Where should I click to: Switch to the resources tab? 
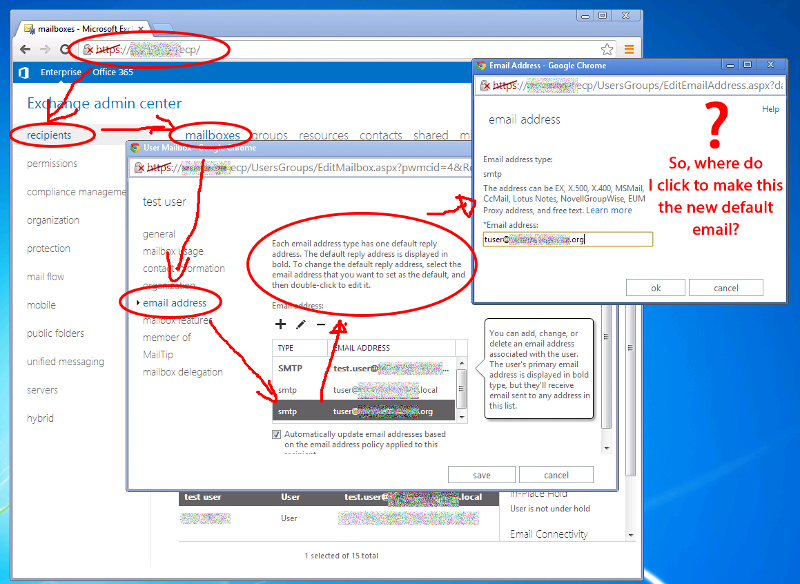[323, 135]
